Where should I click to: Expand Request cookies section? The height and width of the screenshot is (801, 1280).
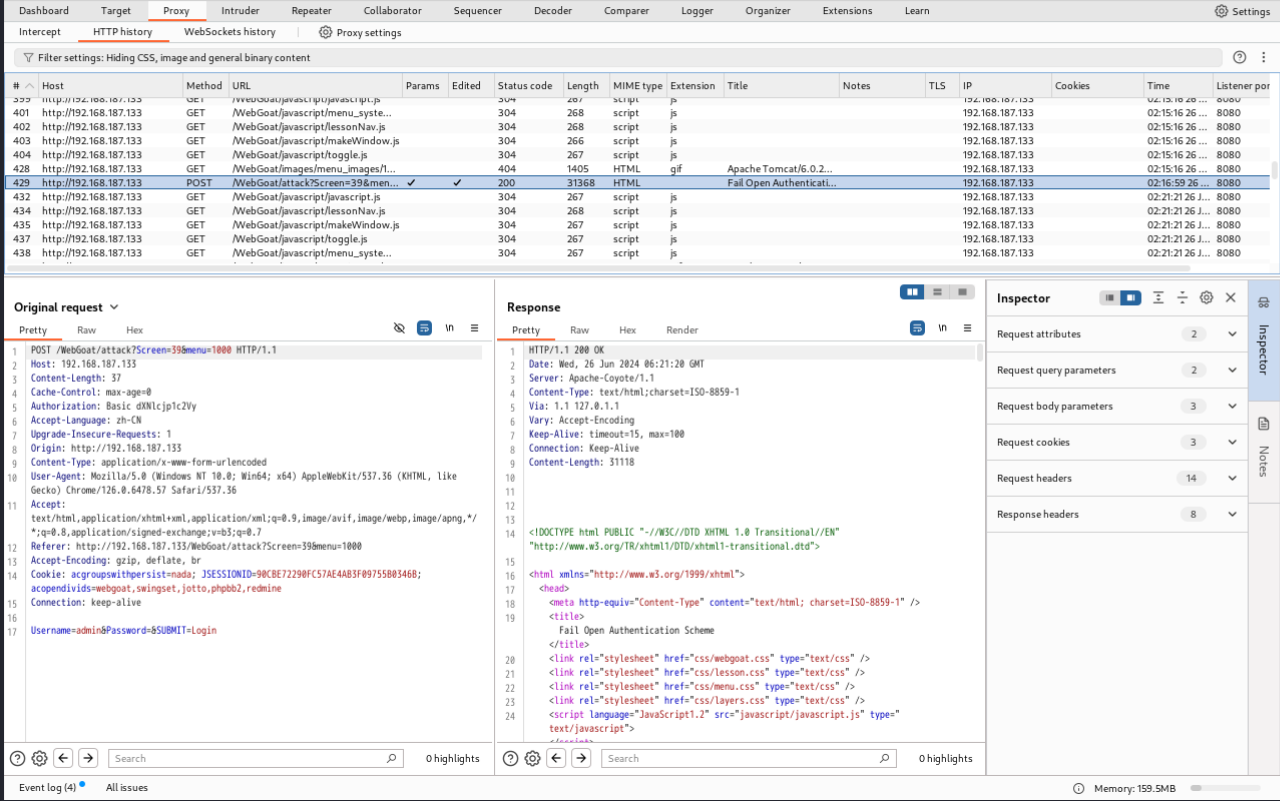pyautogui.click(x=1232, y=442)
